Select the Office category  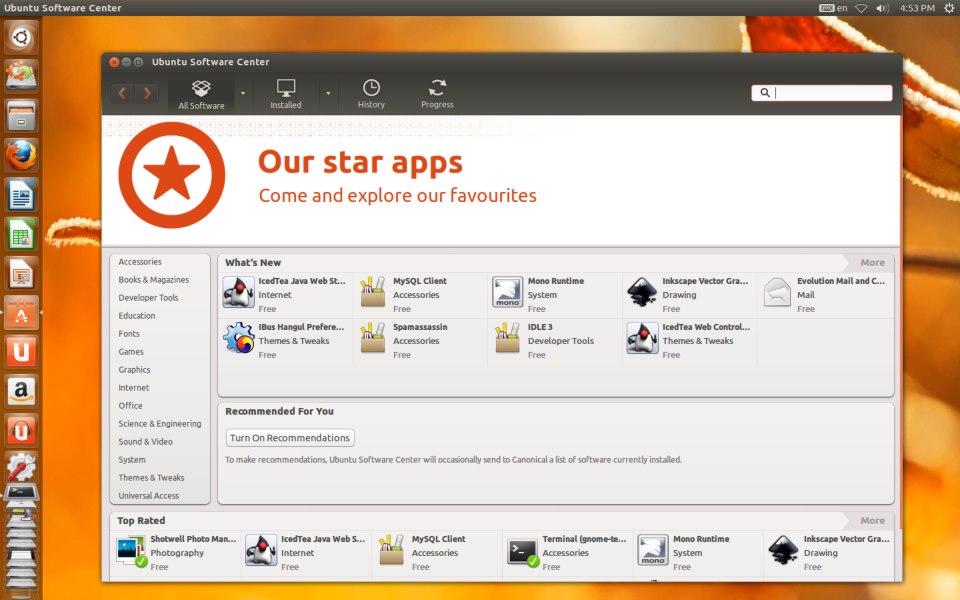(130, 406)
